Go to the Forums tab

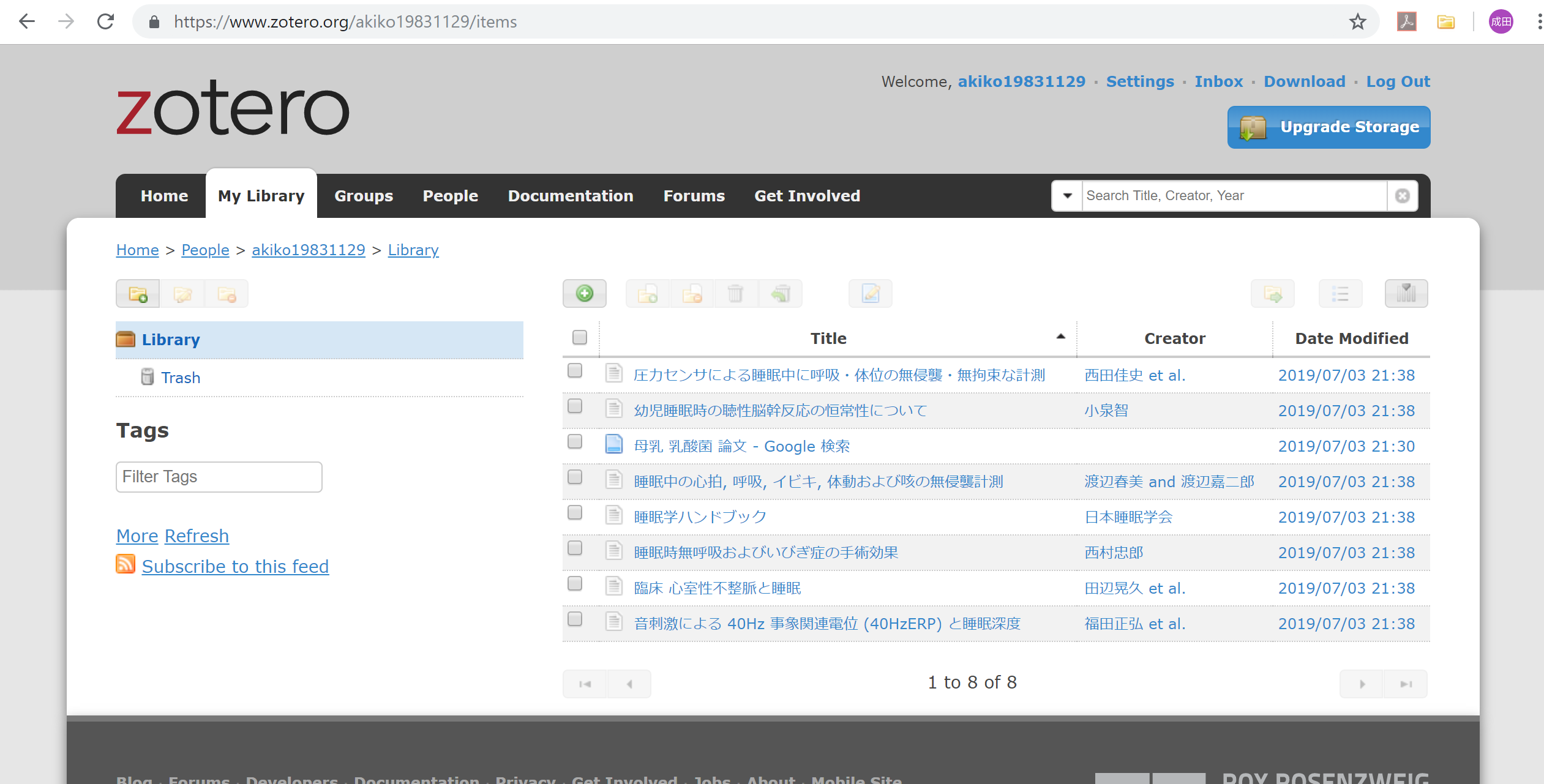pos(694,196)
